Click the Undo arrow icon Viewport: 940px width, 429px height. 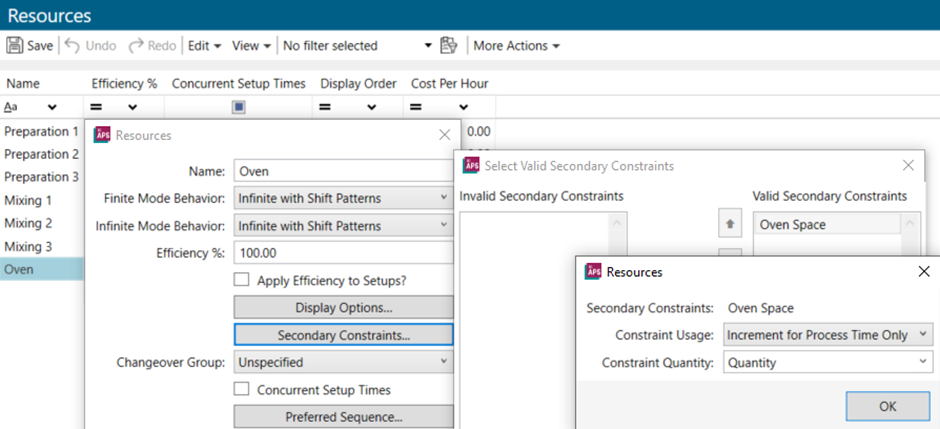pyautogui.click(x=74, y=46)
